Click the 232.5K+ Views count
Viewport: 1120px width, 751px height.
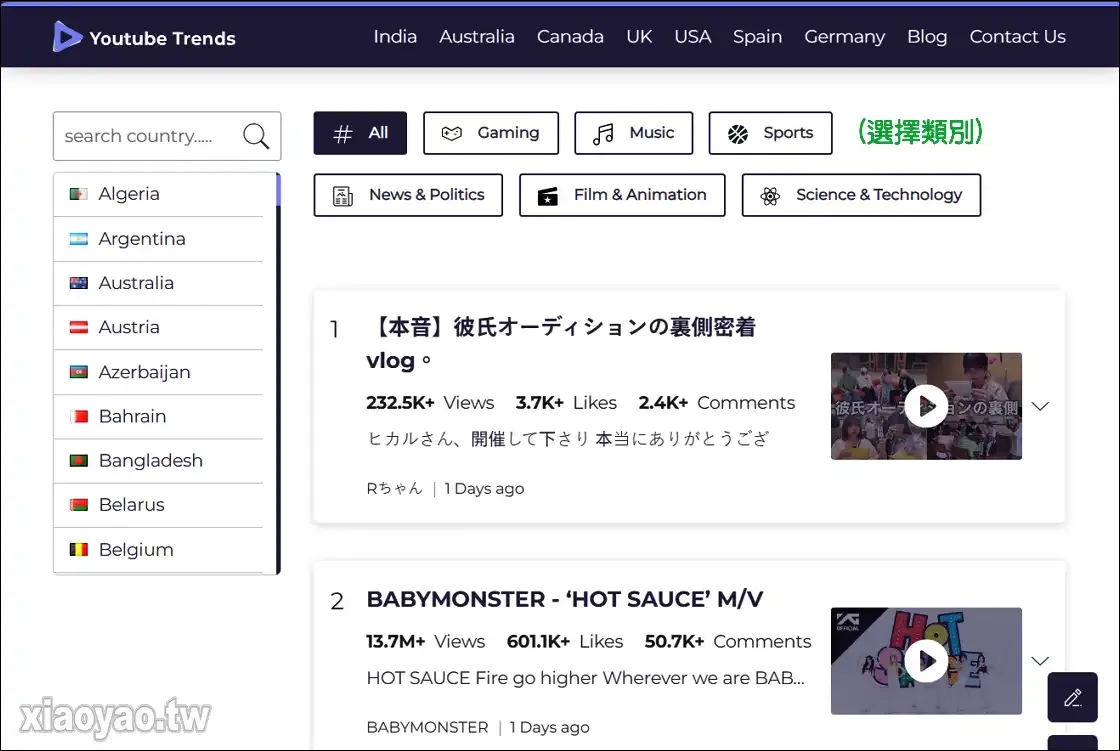(430, 403)
